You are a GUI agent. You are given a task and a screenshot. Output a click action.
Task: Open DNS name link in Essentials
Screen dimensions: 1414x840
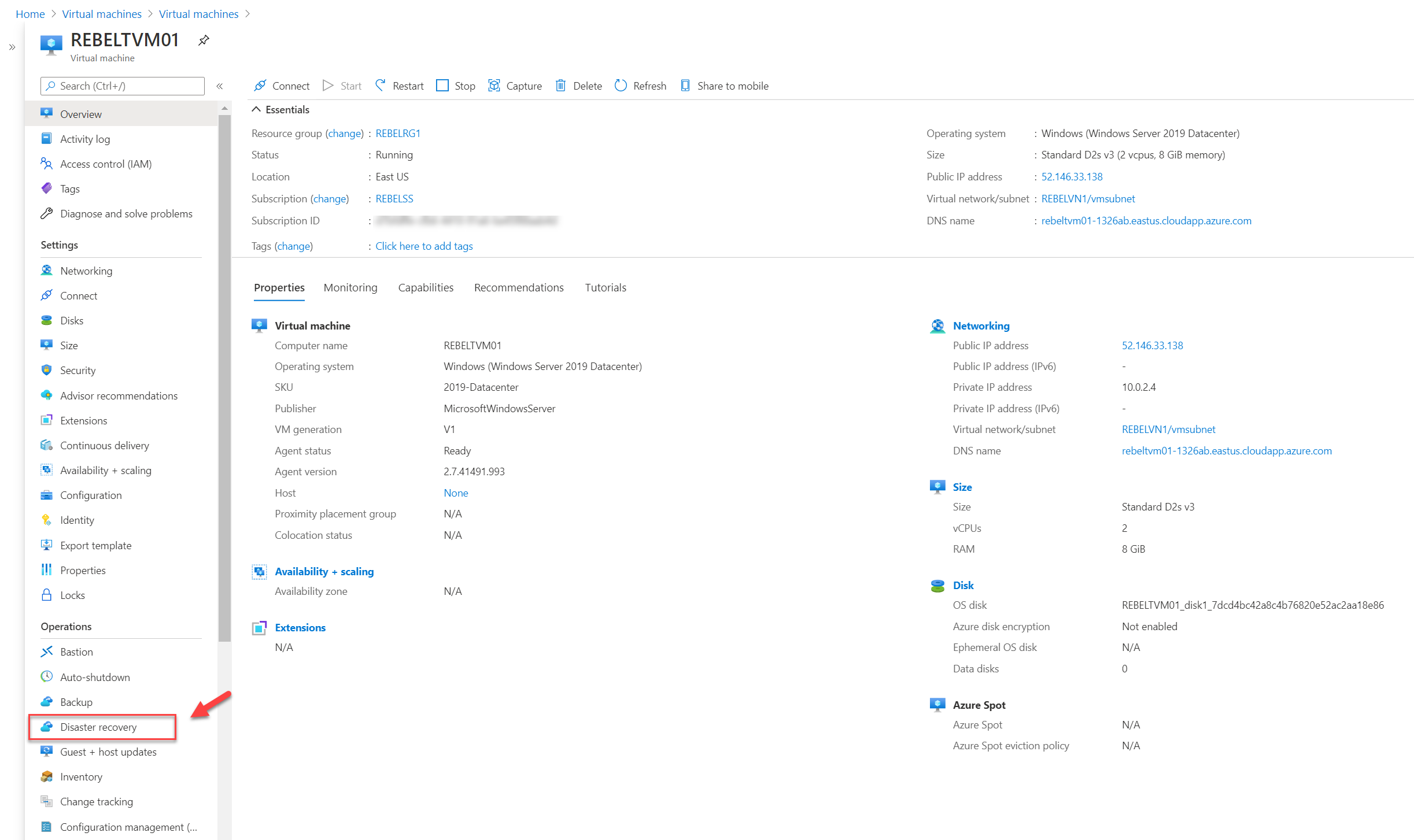tap(1146, 220)
